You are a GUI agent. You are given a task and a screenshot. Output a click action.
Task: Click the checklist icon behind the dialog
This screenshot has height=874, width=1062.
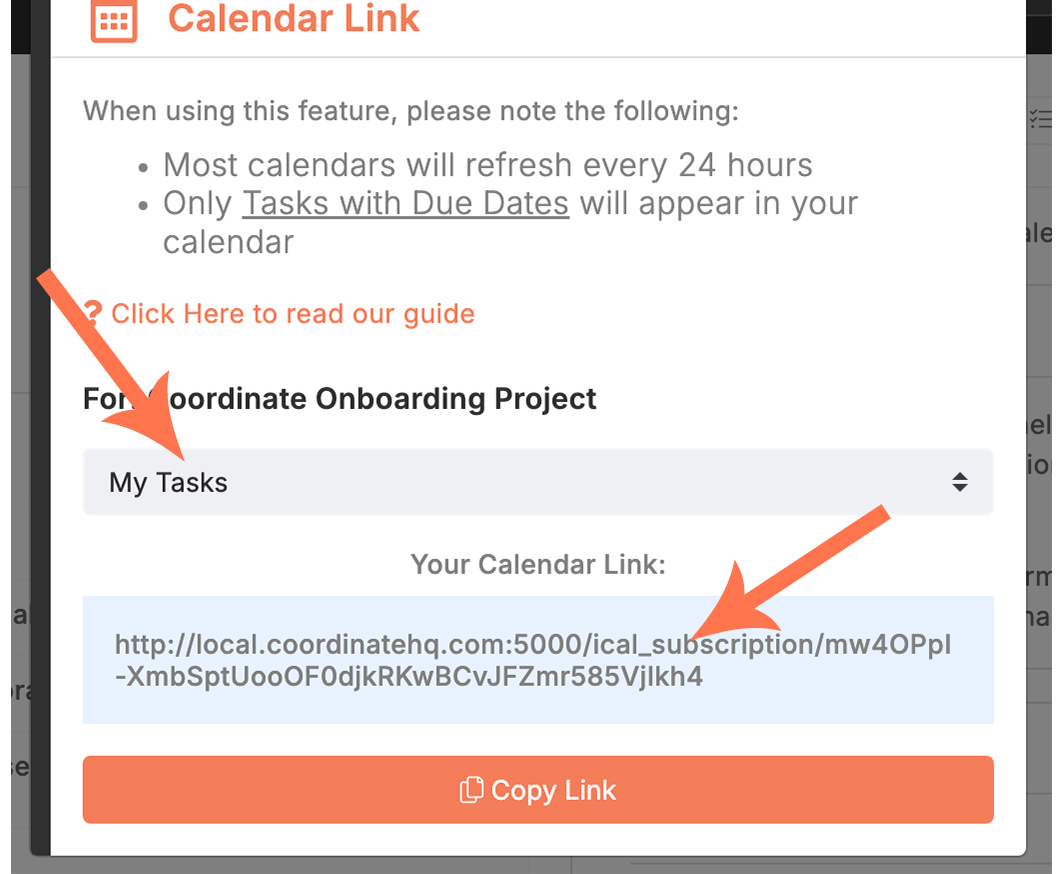(x=1040, y=119)
